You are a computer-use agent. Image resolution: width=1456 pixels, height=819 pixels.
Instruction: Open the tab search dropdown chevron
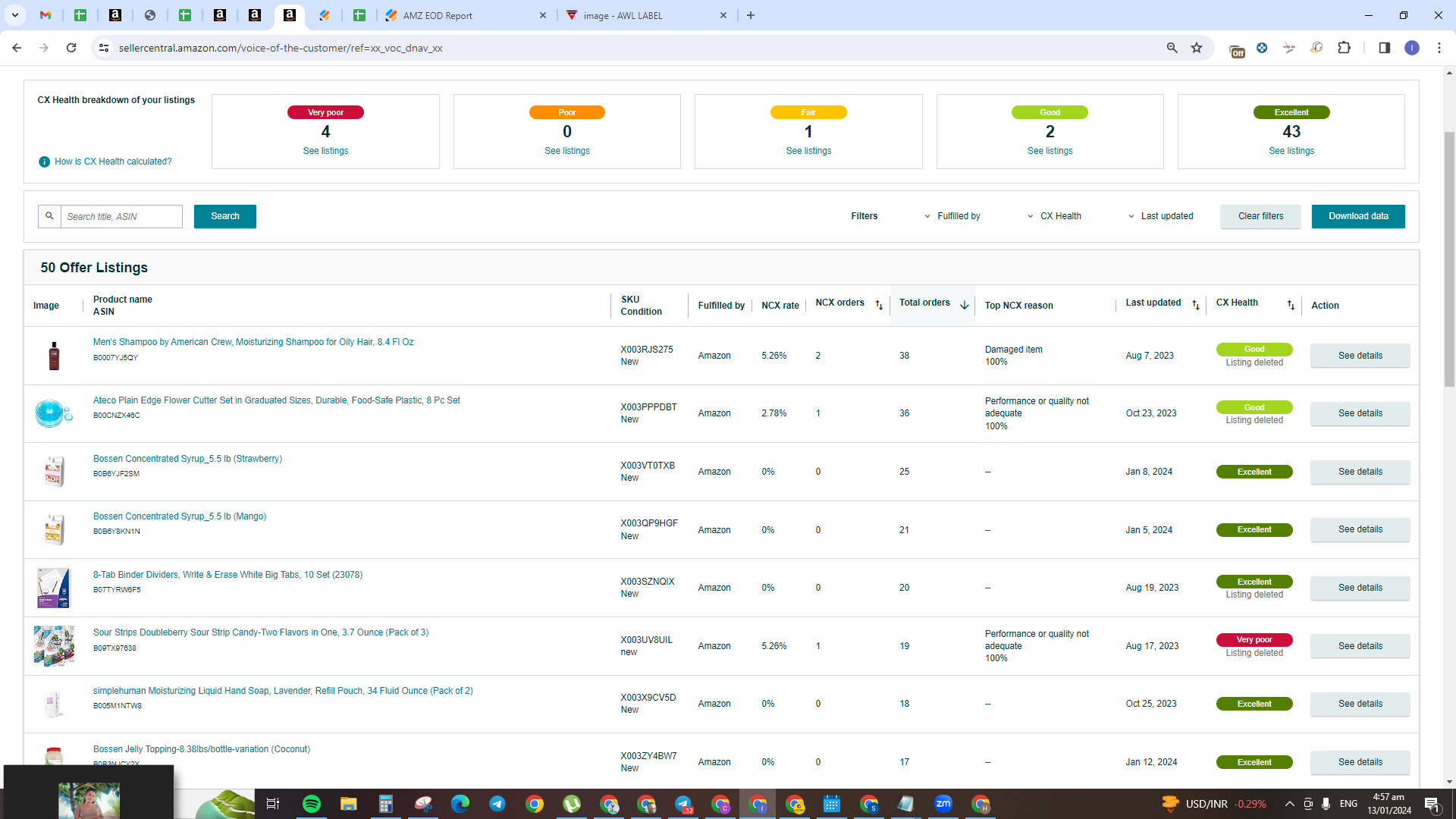tap(14, 15)
